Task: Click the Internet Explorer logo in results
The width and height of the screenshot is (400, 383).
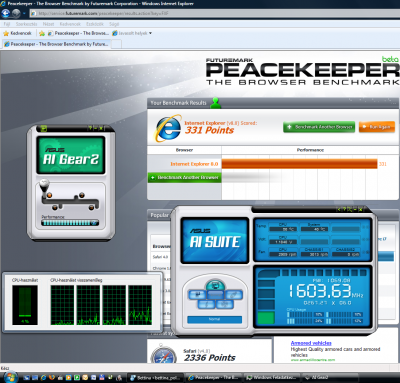Action: pyautogui.click(x=168, y=128)
